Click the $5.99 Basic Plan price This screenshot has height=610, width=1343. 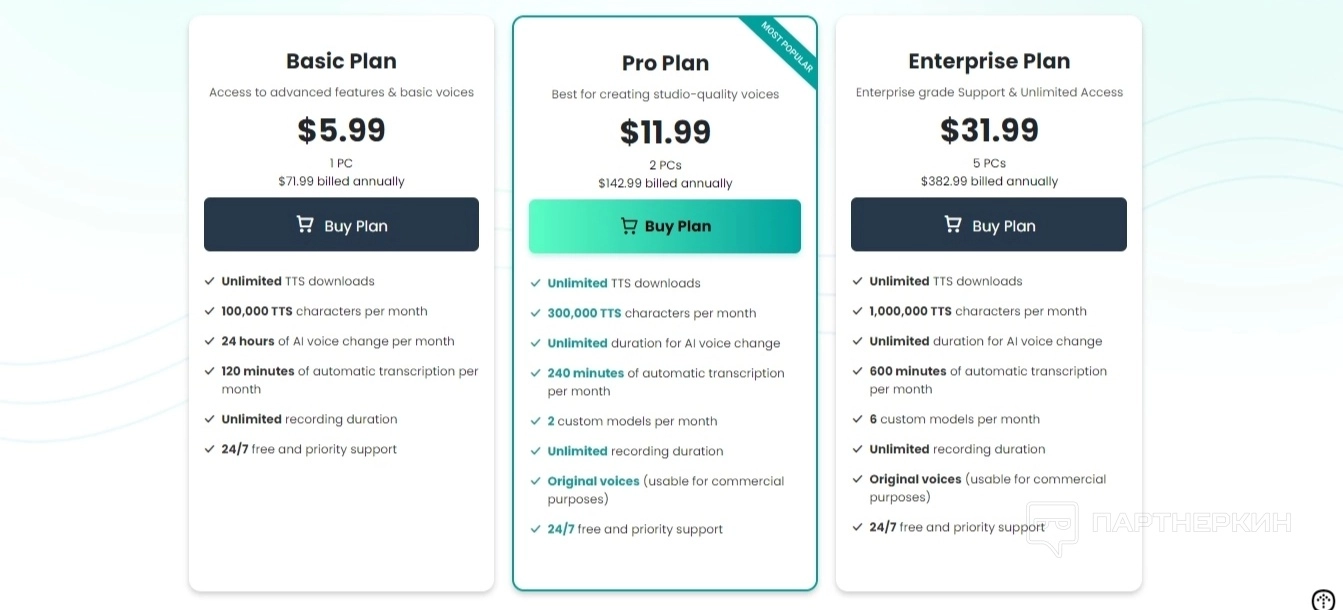[x=341, y=130]
